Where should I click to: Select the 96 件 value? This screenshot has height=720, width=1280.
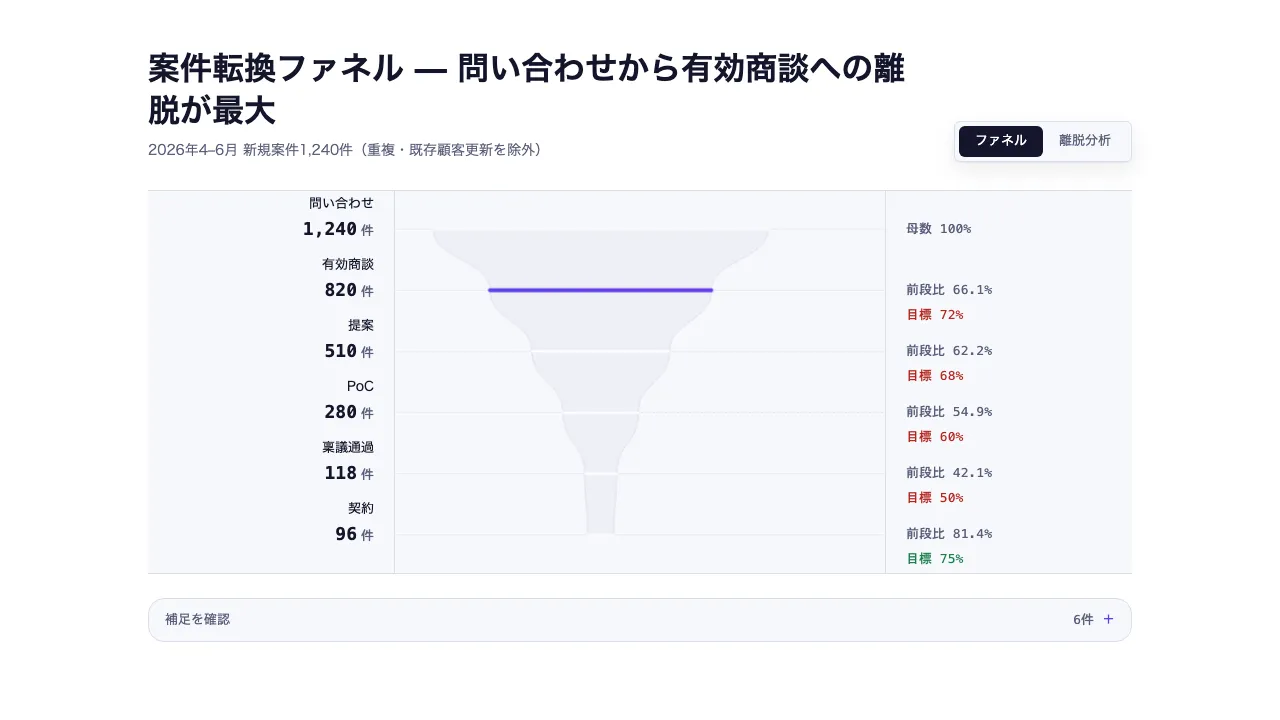point(354,534)
